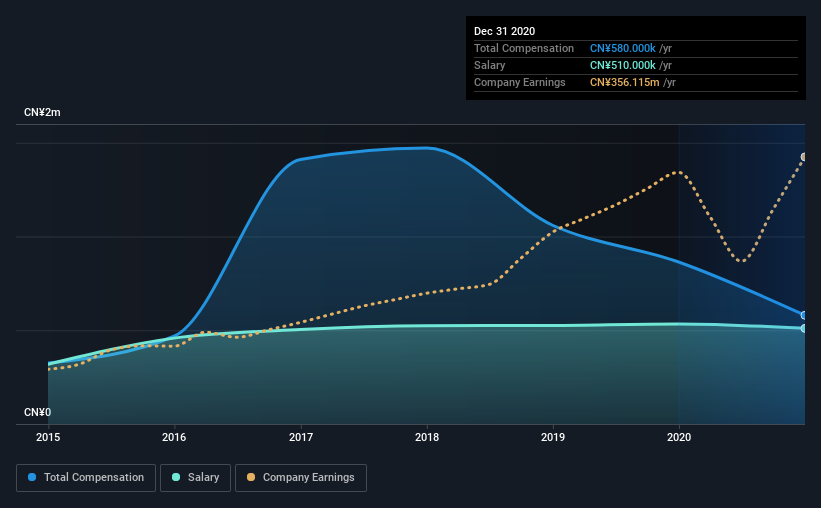
Task: Click the 2020 x-axis label
Action: click(679, 437)
